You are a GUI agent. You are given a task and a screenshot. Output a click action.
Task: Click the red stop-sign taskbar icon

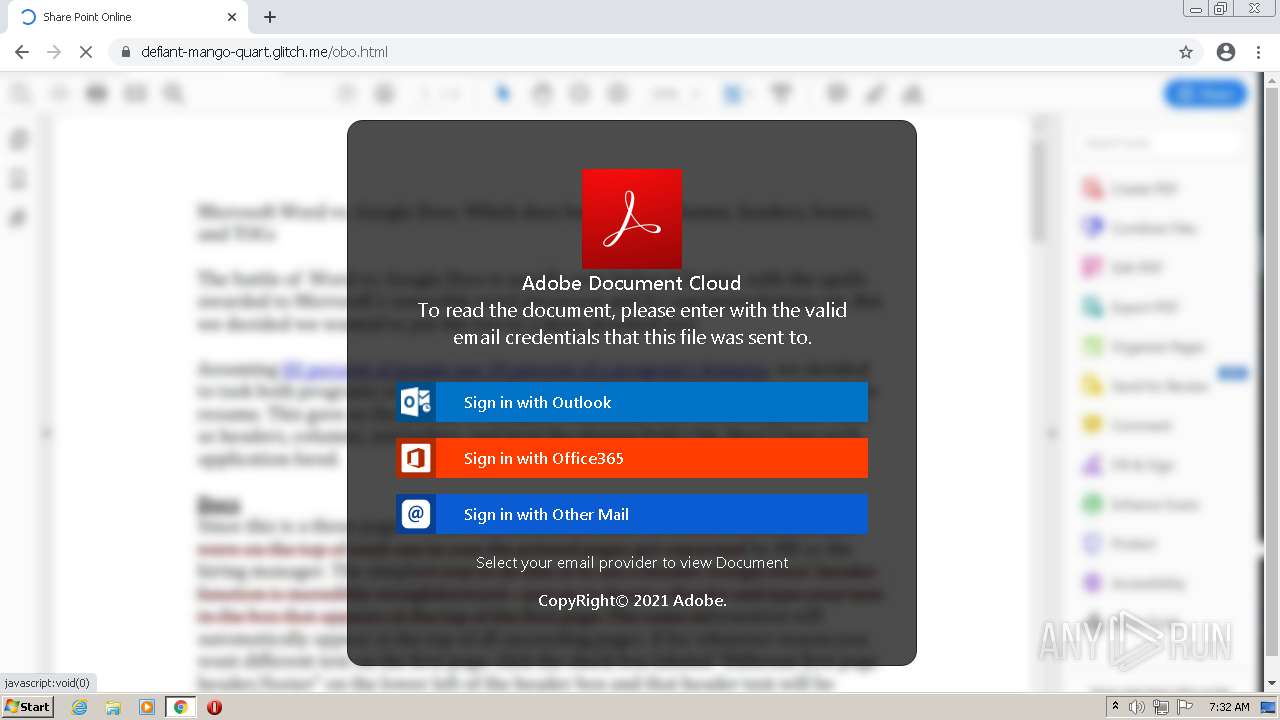click(214, 707)
